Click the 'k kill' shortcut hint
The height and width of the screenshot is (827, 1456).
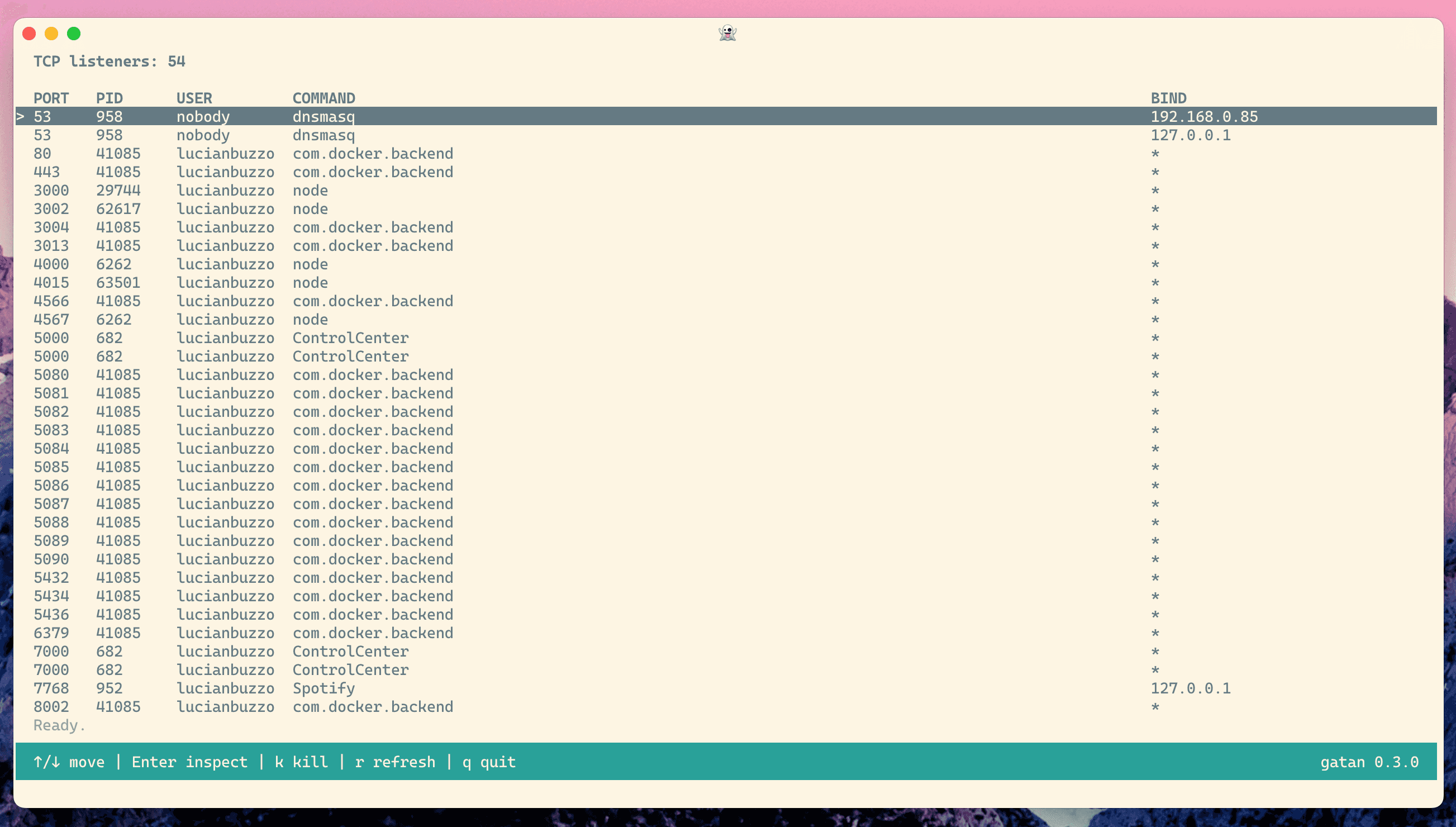(x=301, y=762)
